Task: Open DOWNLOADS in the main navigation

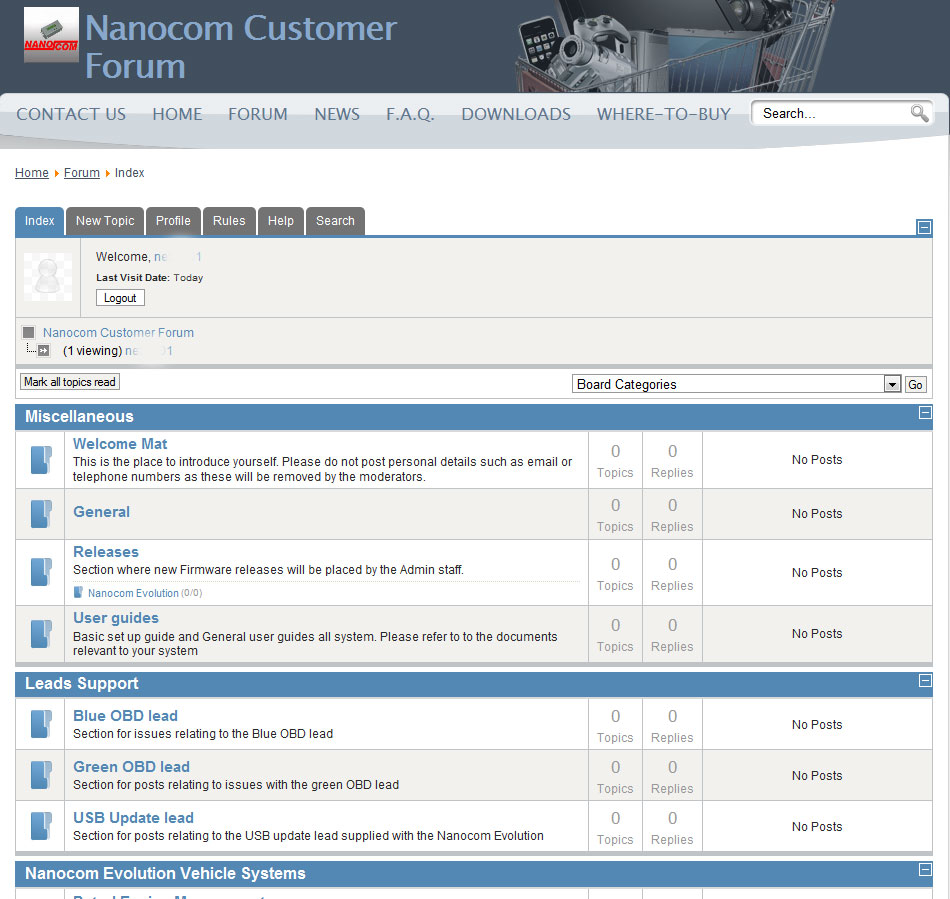Action: (x=516, y=114)
